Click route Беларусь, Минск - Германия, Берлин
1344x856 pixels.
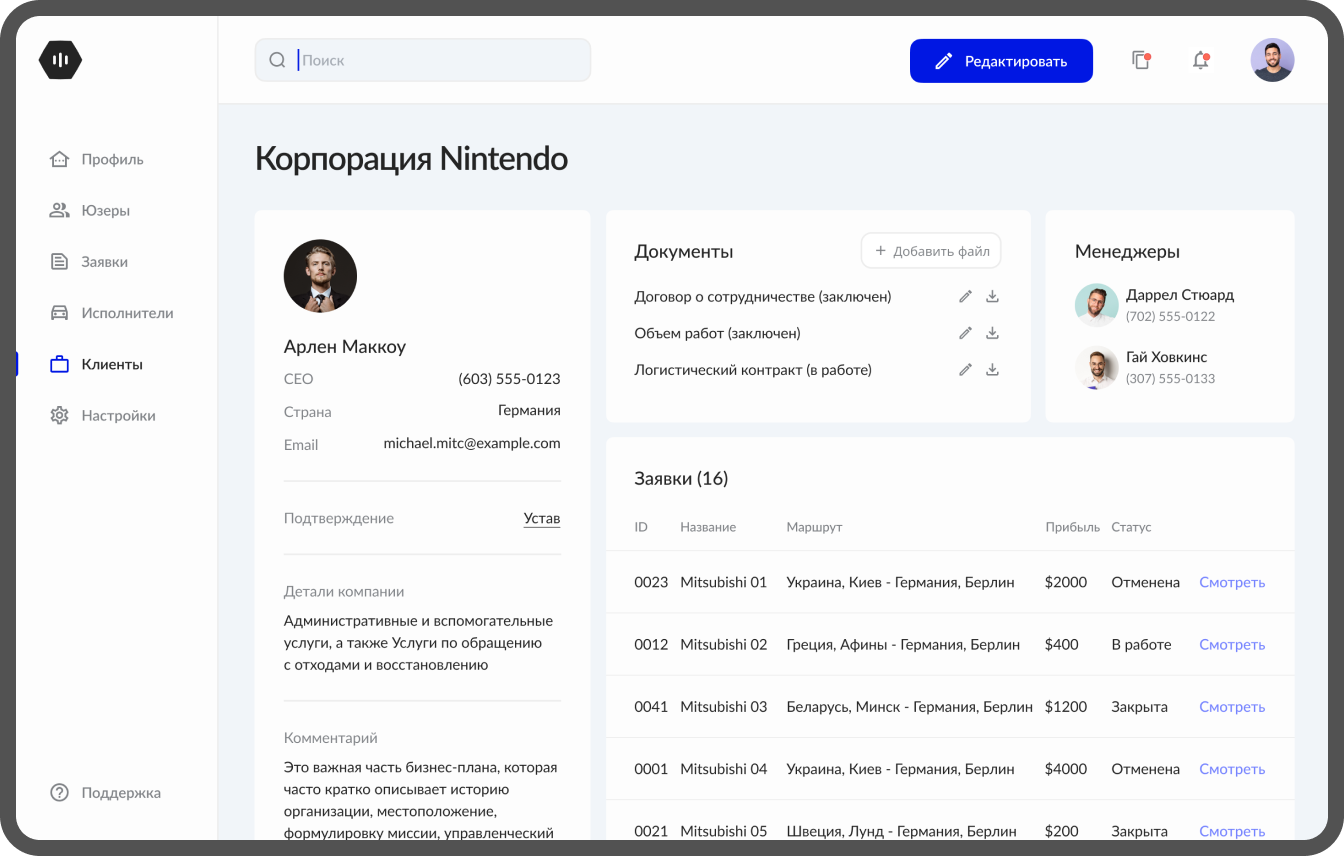910,706
